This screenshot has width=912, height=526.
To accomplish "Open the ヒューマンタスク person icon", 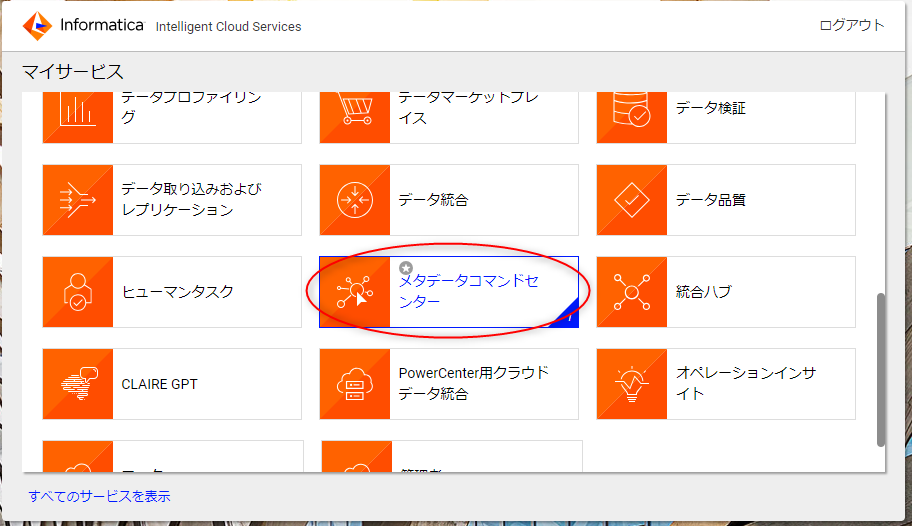I will tap(78, 292).
